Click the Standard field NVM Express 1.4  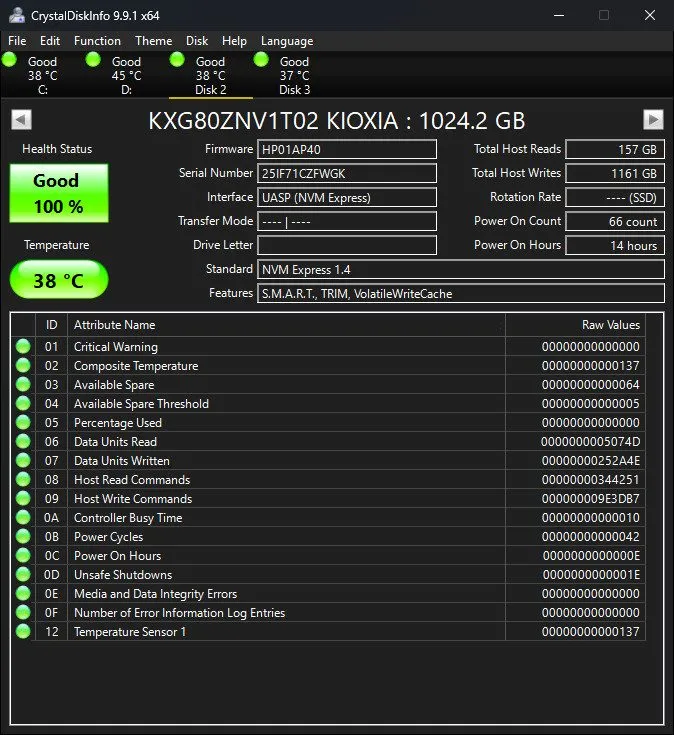tap(461, 270)
